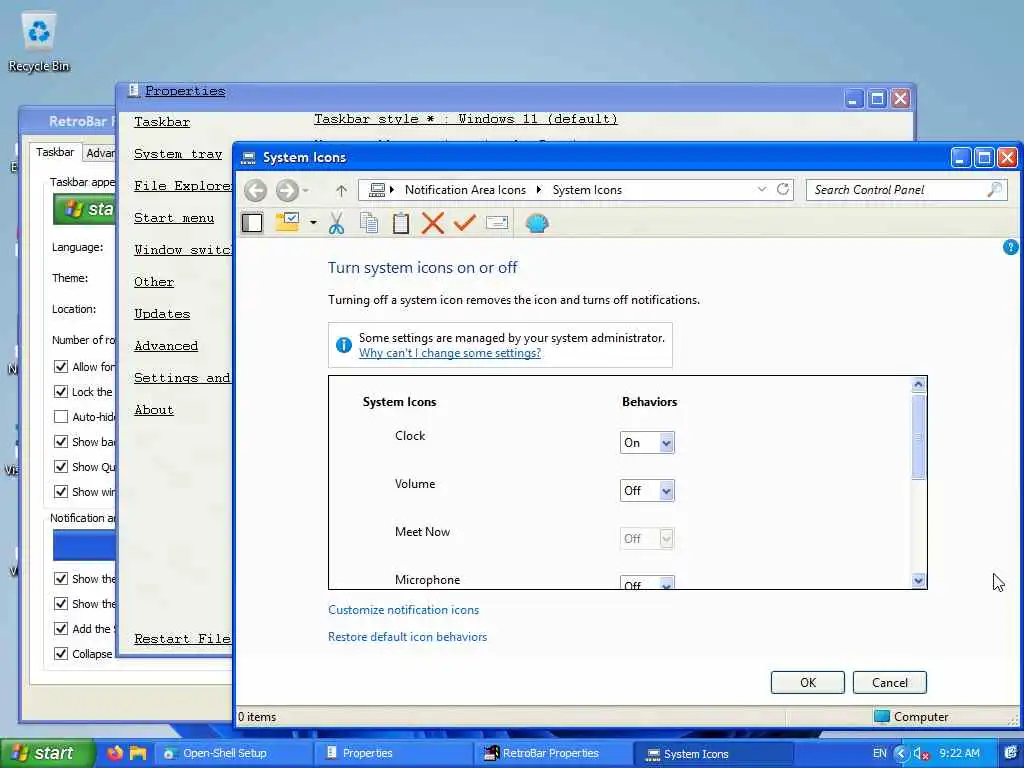The height and width of the screenshot is (768, 1024).
Task: Enable the Auto-hide checkbox in RetroBar
Action: [61, 417]
